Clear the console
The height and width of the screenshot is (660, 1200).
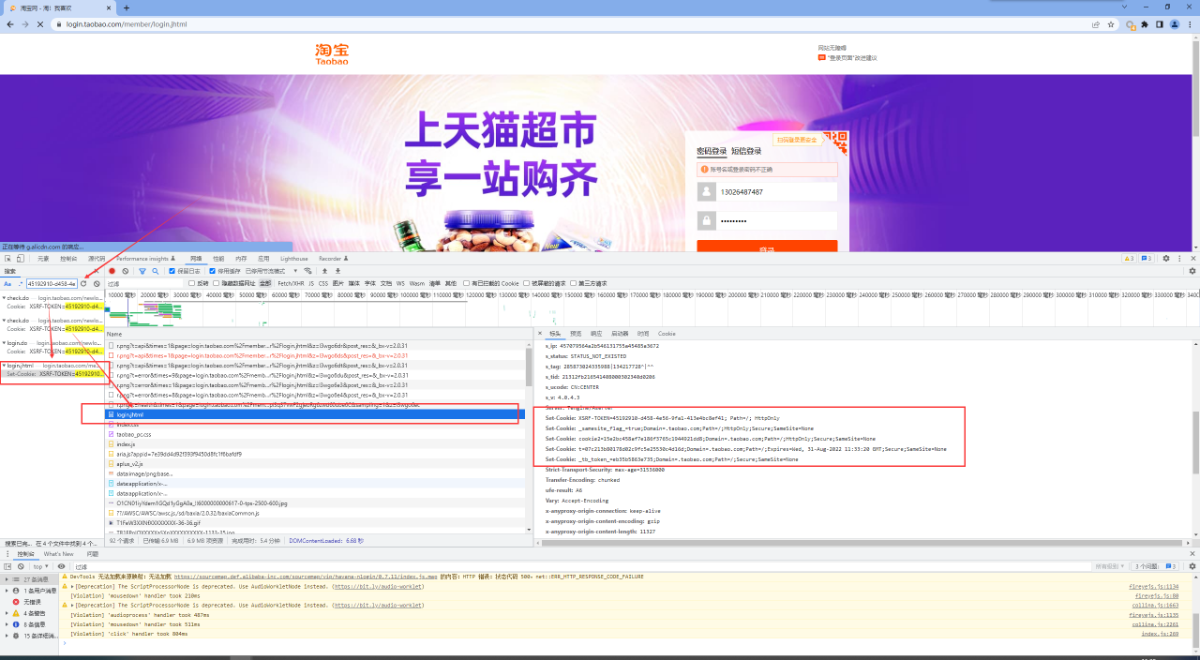(21, 566)
